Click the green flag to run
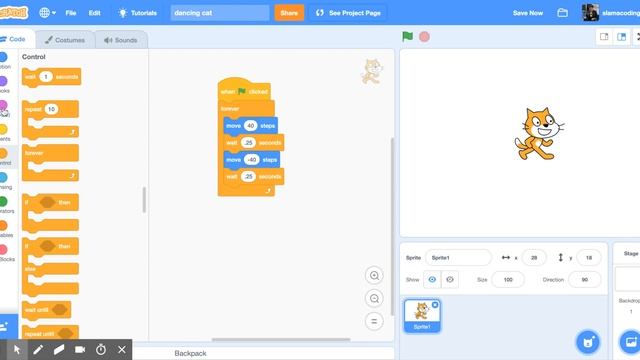Viewport: 640px width, 360px height. pos(407,36)
